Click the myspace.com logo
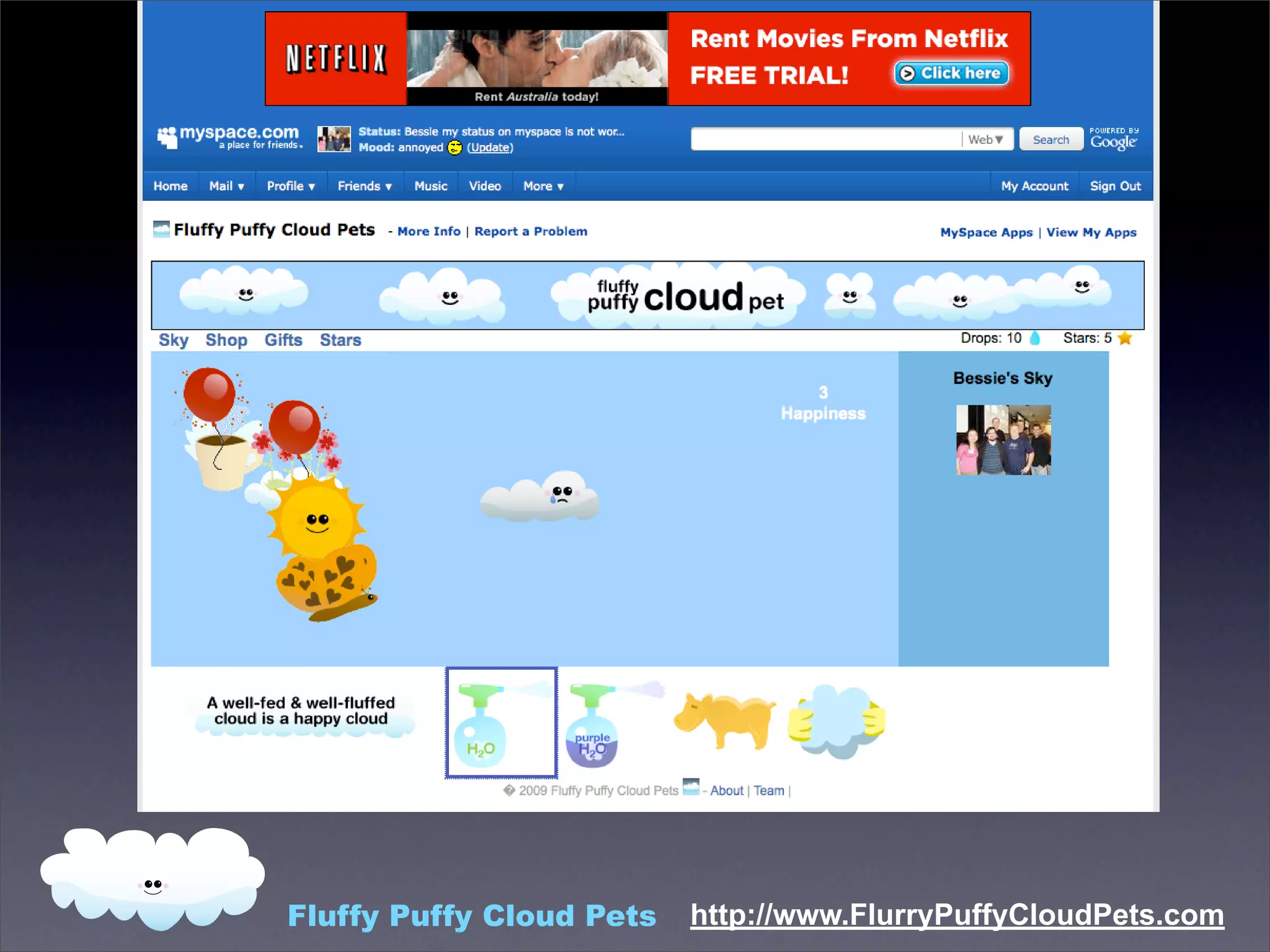Image resolution: width=1270 pixels, height=952 pixels. pyautogui.click(x=229, y=138)
